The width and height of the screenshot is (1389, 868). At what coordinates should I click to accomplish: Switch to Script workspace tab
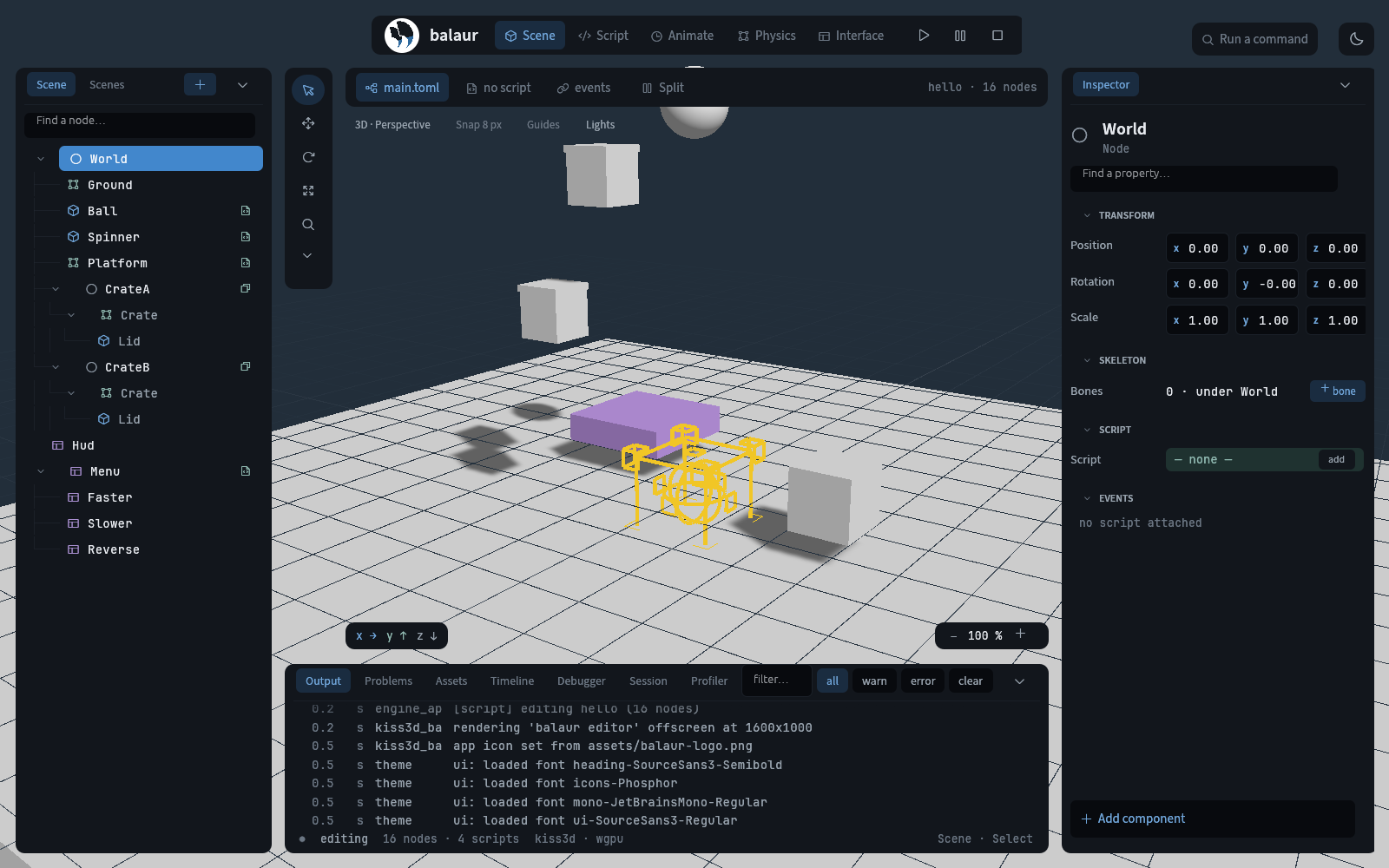pos(602,36)
